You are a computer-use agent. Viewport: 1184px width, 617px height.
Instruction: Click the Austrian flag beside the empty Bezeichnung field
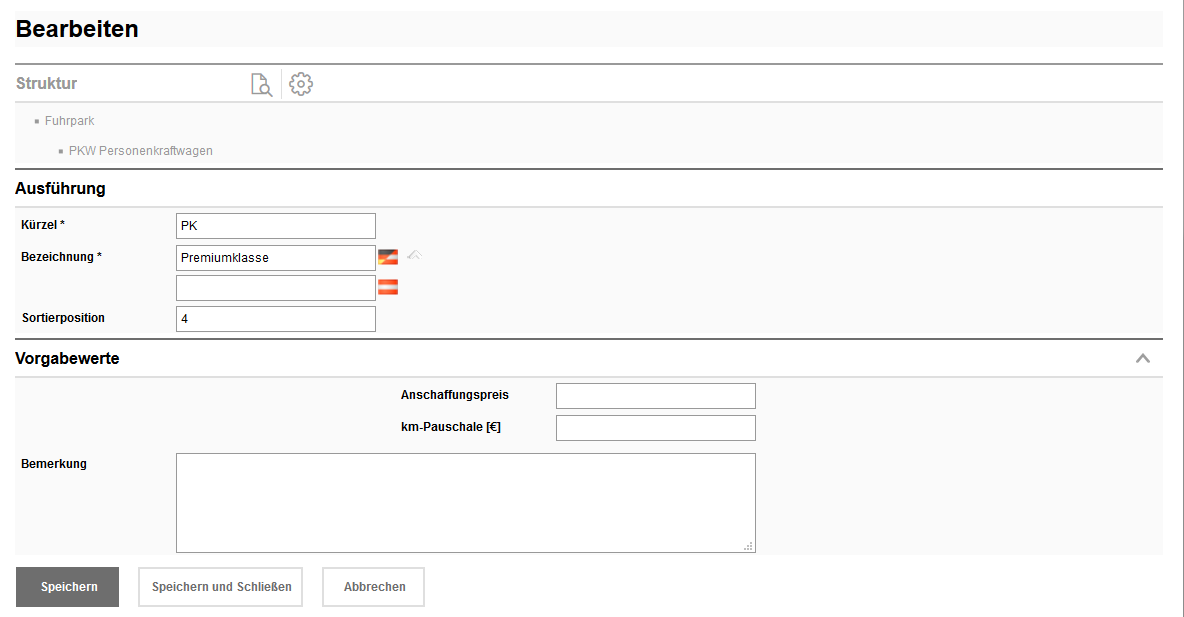tap(388, 288)
